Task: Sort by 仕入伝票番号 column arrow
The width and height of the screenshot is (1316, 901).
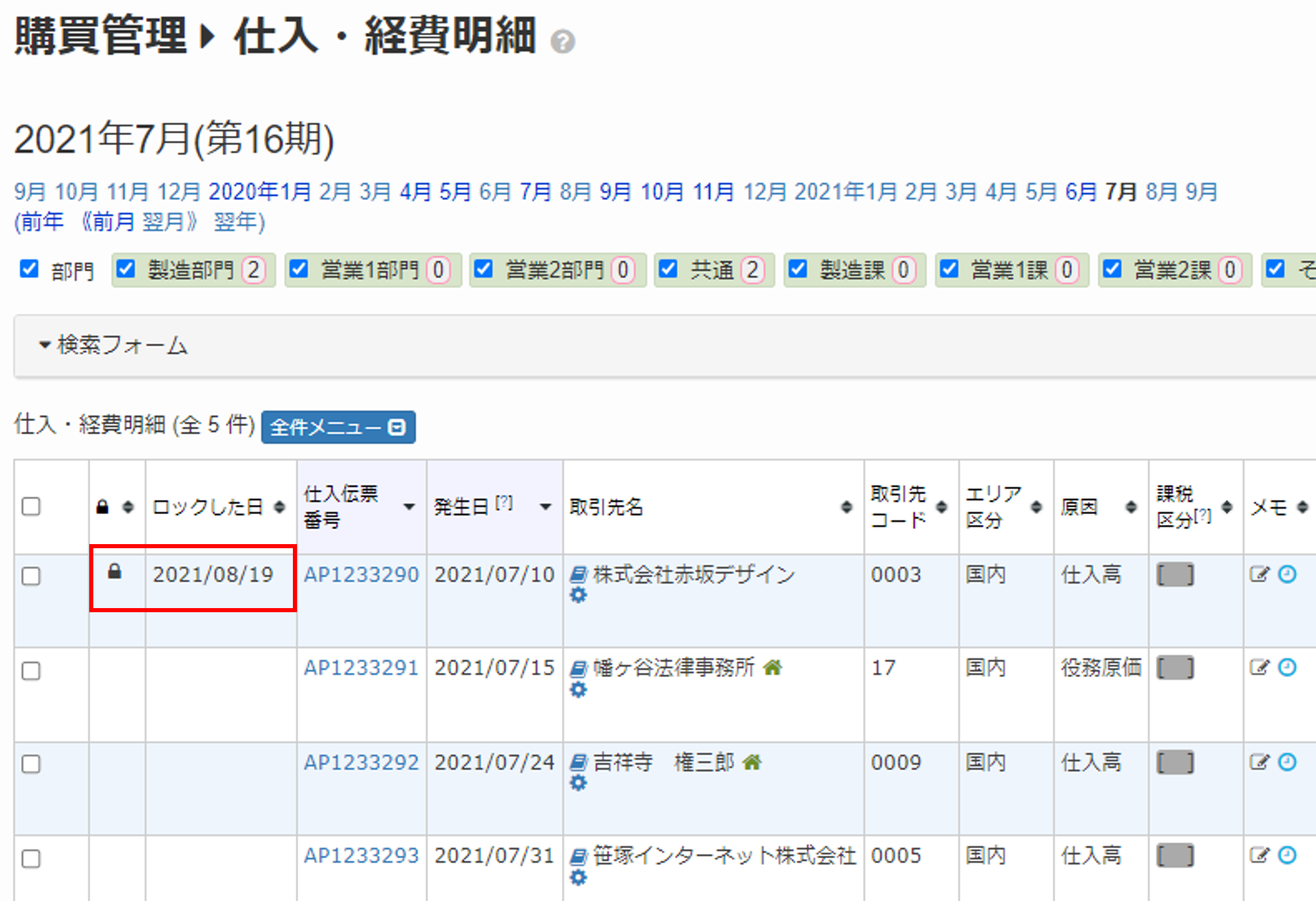Action: click(409, 507)
